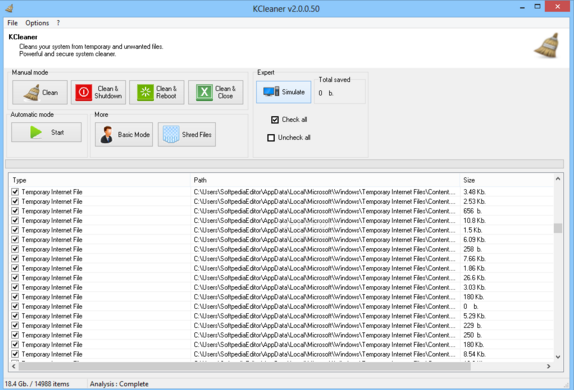
Task: Click the KCleaner title bar broom icon
Action: [10, 8]
